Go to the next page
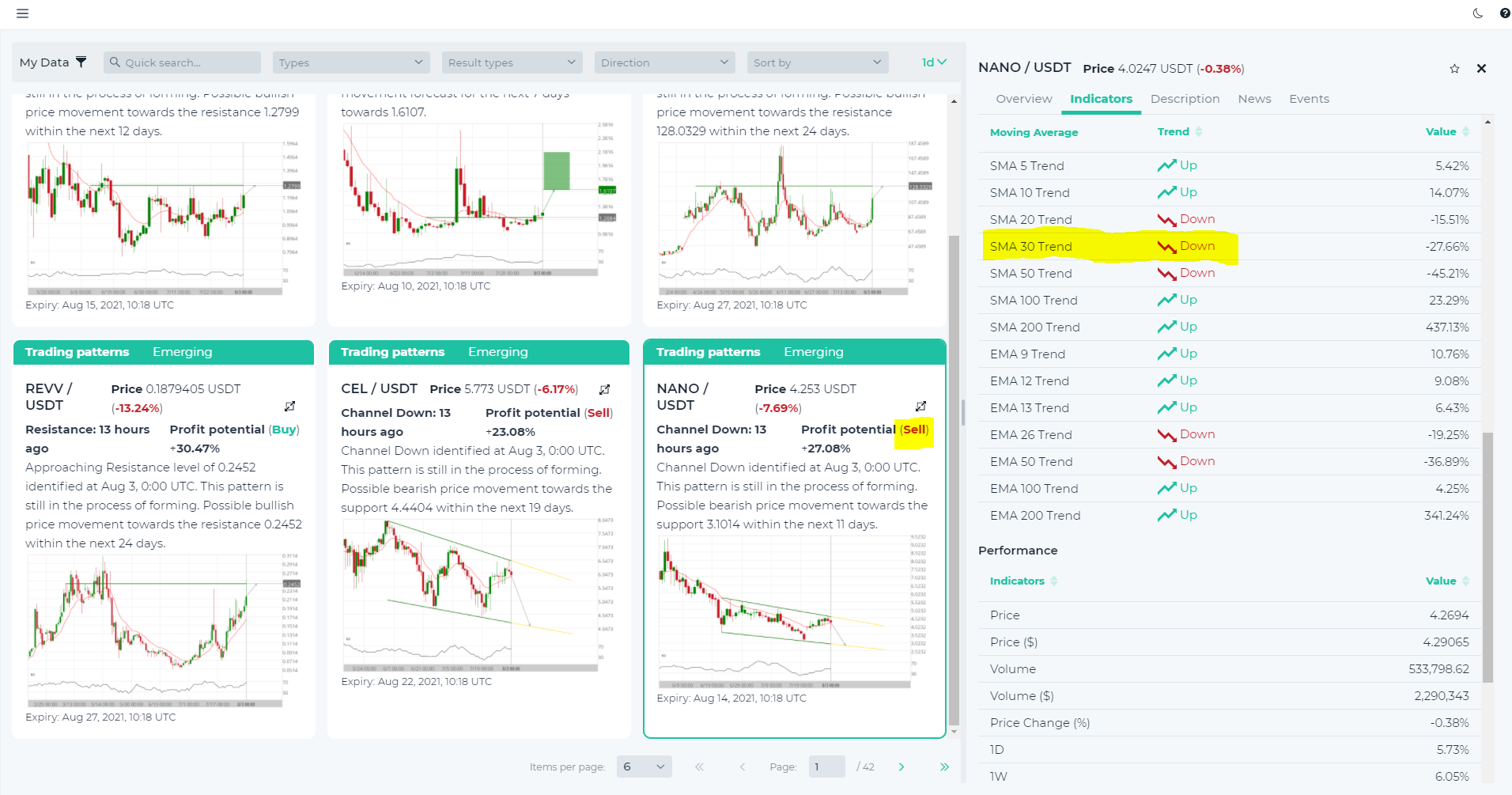The height and width of the screenshot is (795, 1512). (x=901, y=767)
